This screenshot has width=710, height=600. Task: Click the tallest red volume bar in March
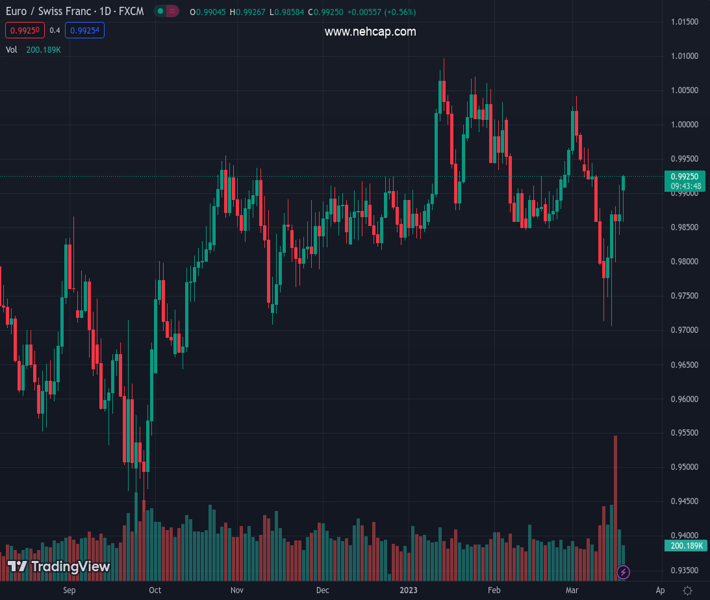(615, 500)
